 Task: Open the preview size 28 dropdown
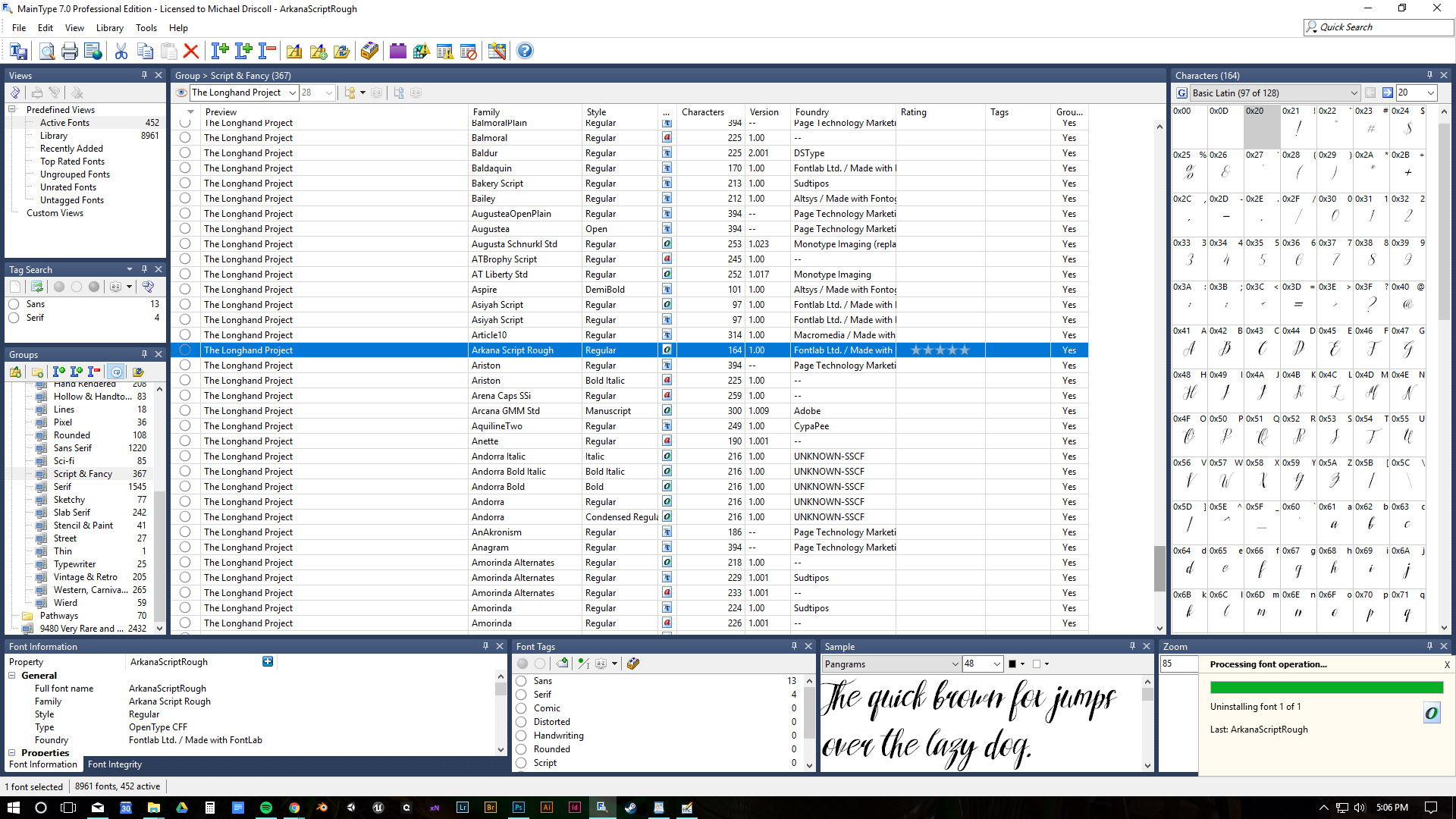tap(328, 93)
